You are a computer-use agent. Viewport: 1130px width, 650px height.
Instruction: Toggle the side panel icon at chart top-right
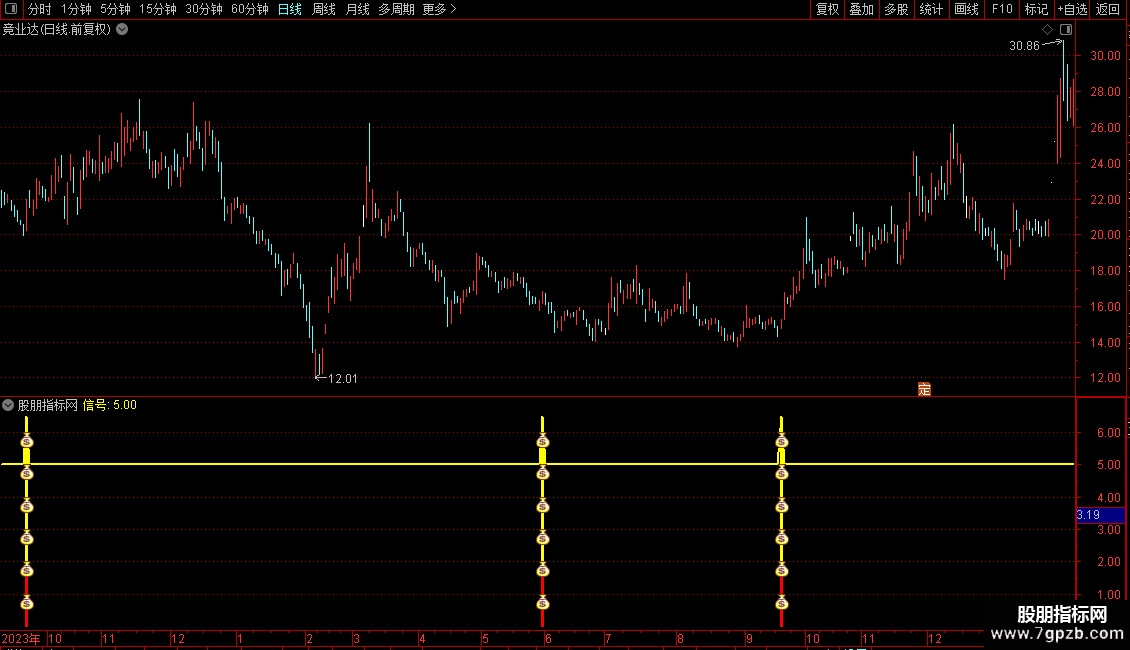coord(1066,30)
